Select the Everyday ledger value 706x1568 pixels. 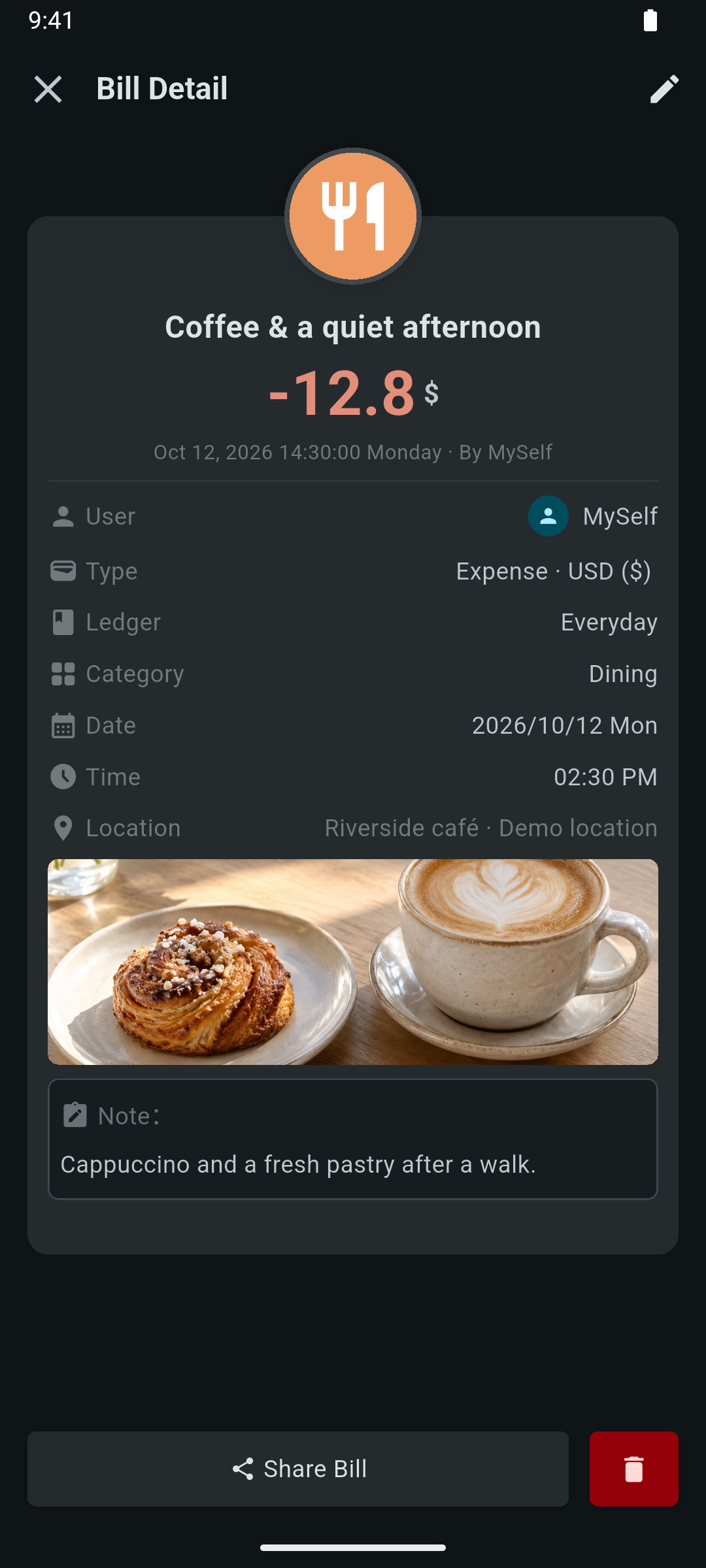[x=609, y=622]
